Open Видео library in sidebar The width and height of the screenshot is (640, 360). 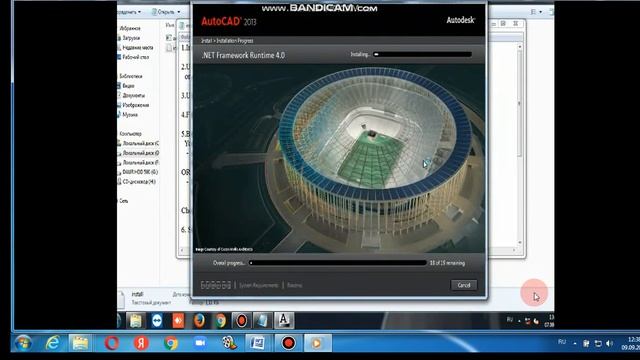click(126, 86)
